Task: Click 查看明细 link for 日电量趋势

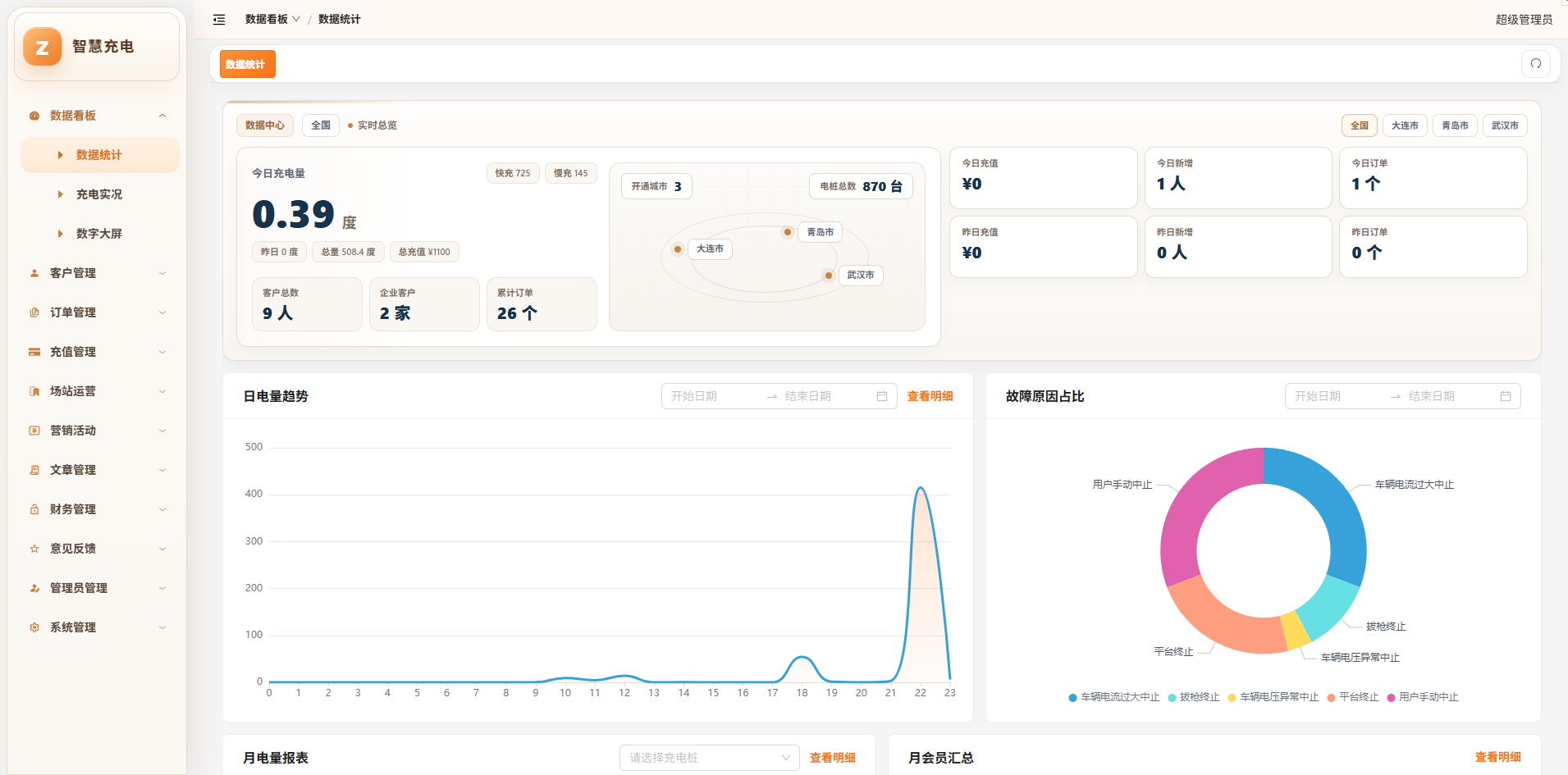Action: coord(930,396)
